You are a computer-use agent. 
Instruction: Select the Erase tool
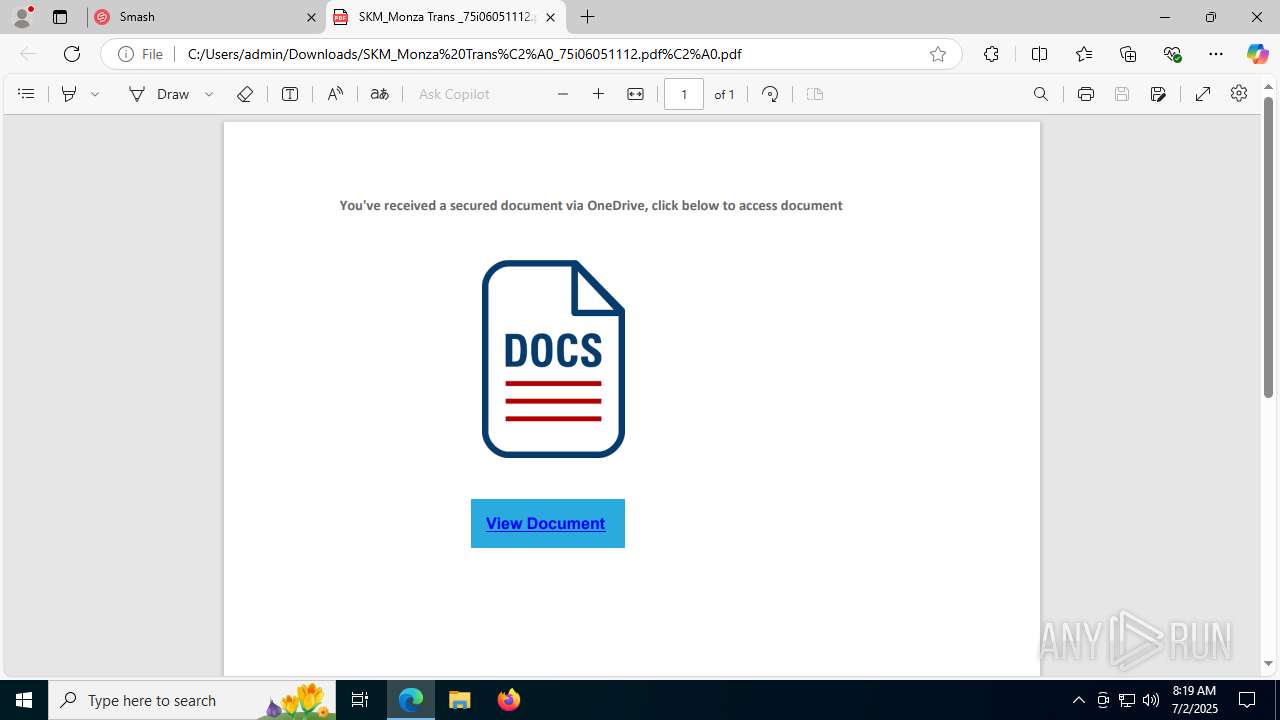pyautogui.click(x=245, y=94)
